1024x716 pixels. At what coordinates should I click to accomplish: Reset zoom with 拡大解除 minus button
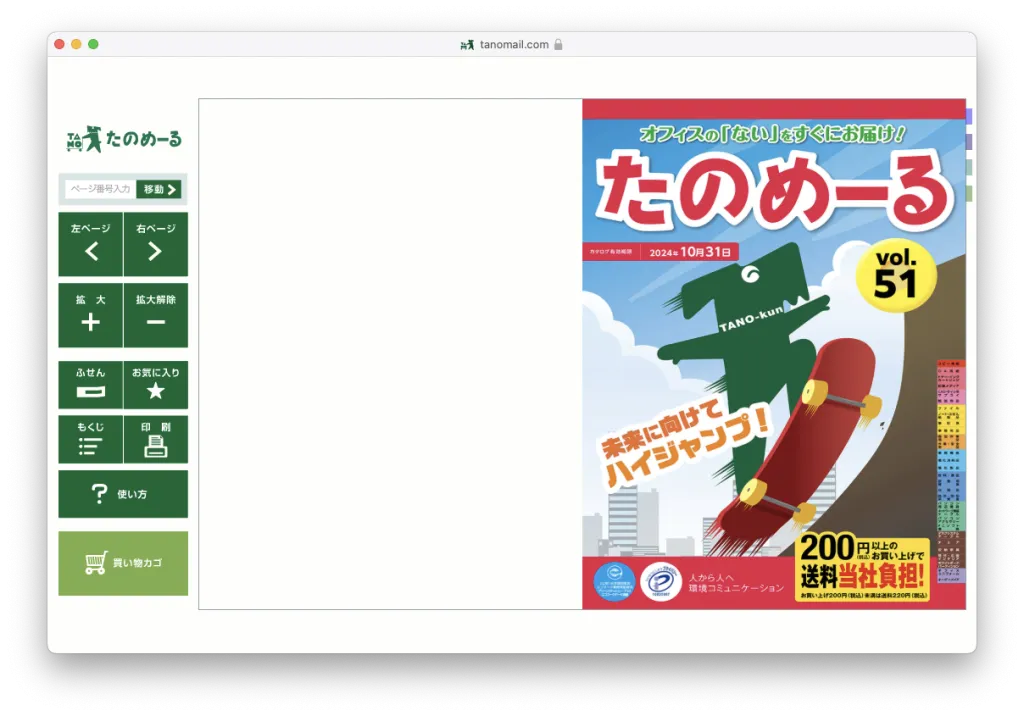click(155, 315)
